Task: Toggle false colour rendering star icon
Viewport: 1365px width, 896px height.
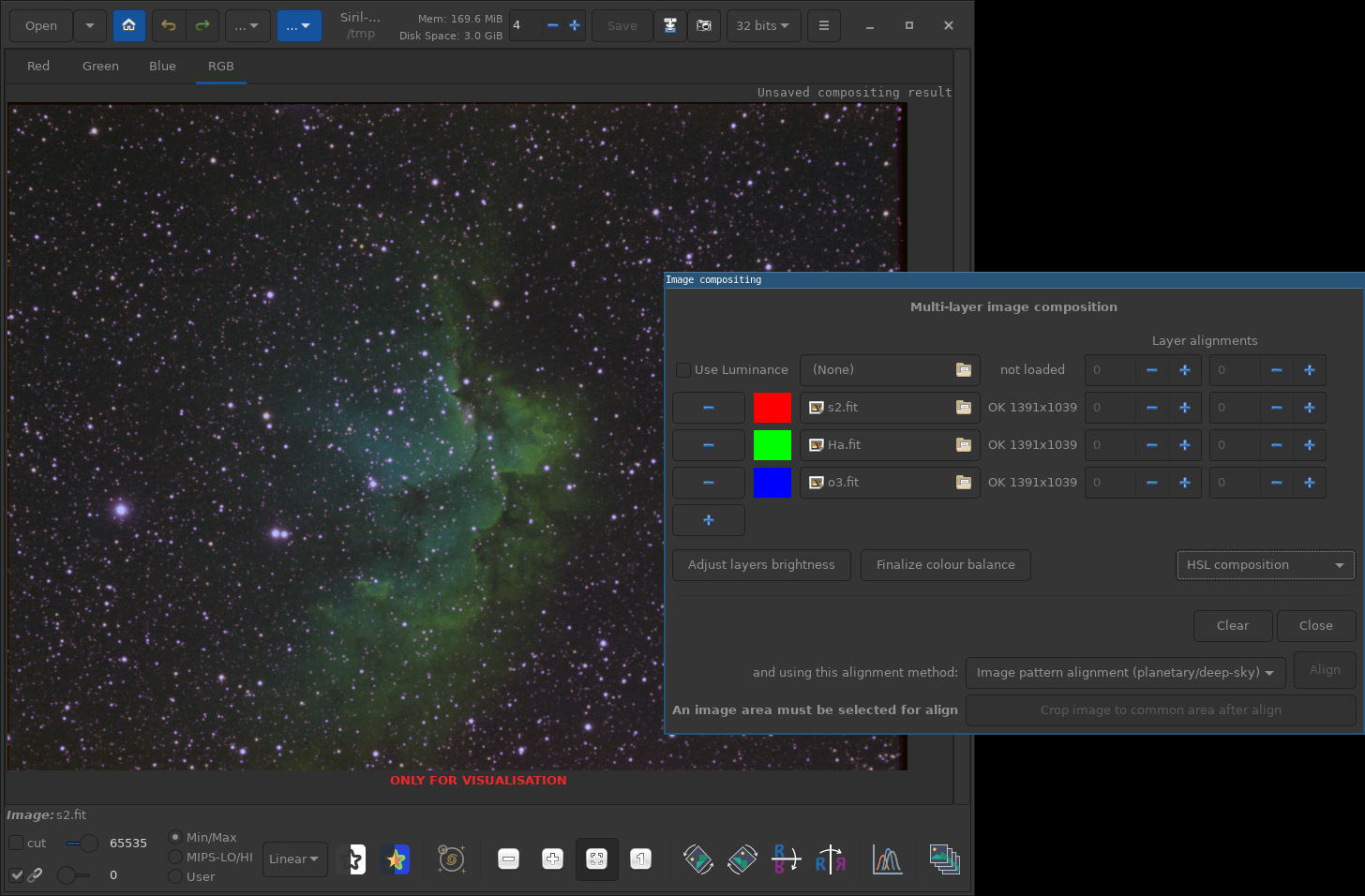Action: (x=397, y=859)
